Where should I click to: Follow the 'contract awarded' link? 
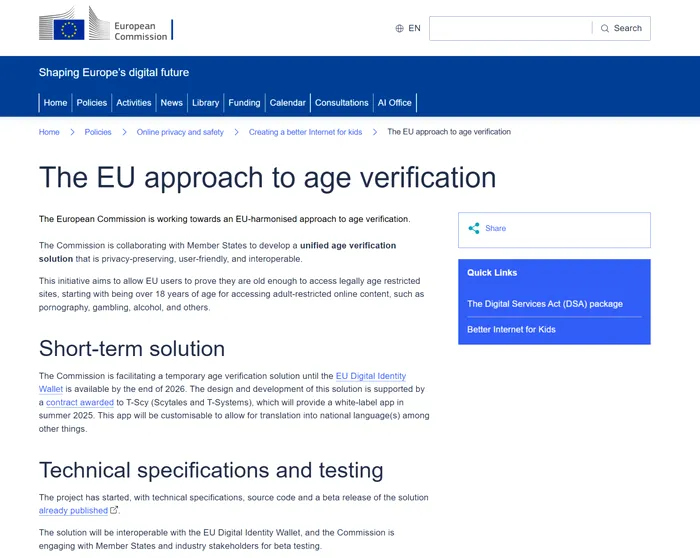(x=80, y=402)
